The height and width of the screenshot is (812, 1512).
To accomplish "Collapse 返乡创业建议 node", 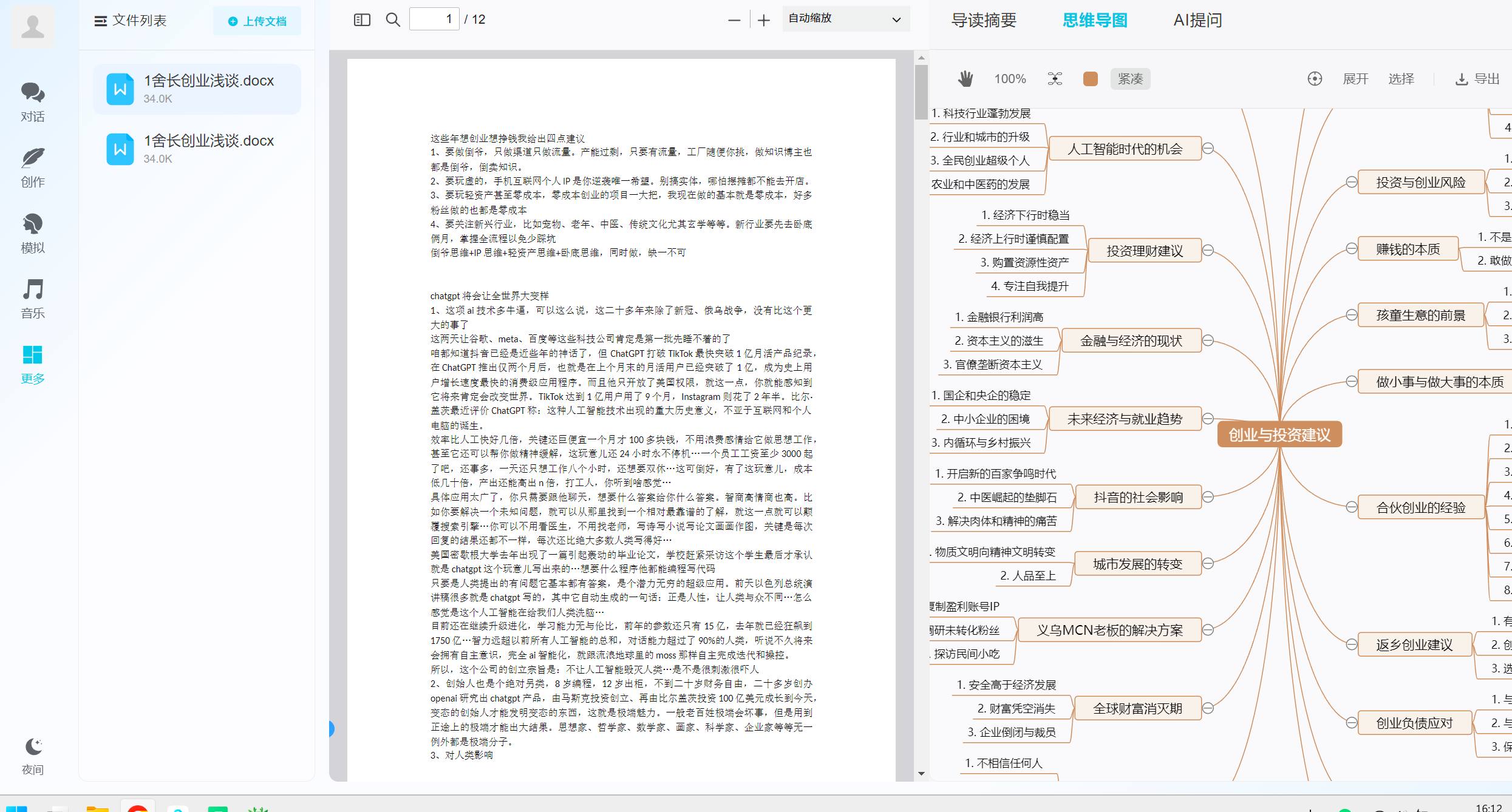I will point(1352,644).
